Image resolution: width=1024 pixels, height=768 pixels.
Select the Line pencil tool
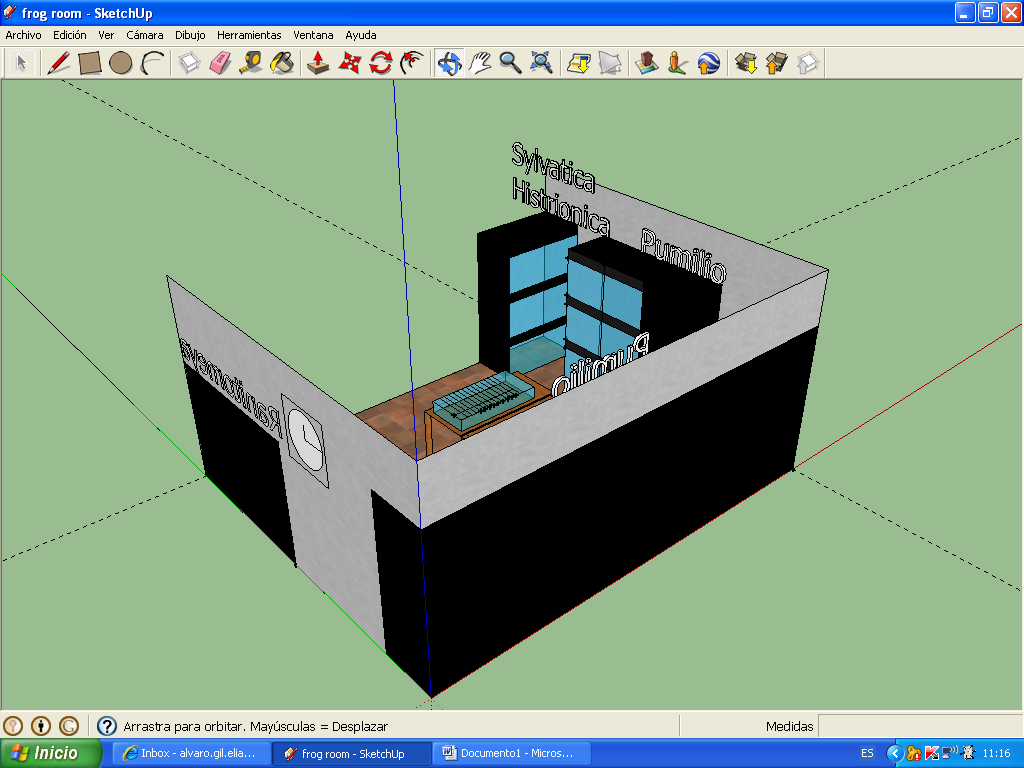pos(59,63)
